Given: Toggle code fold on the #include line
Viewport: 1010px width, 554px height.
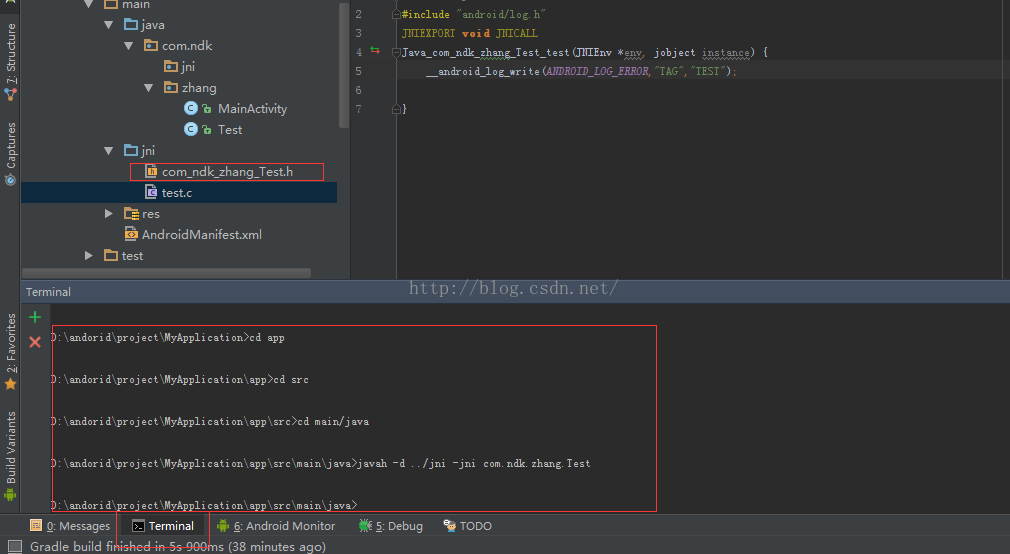Looking at the screenshot, I should pos(395,14).
